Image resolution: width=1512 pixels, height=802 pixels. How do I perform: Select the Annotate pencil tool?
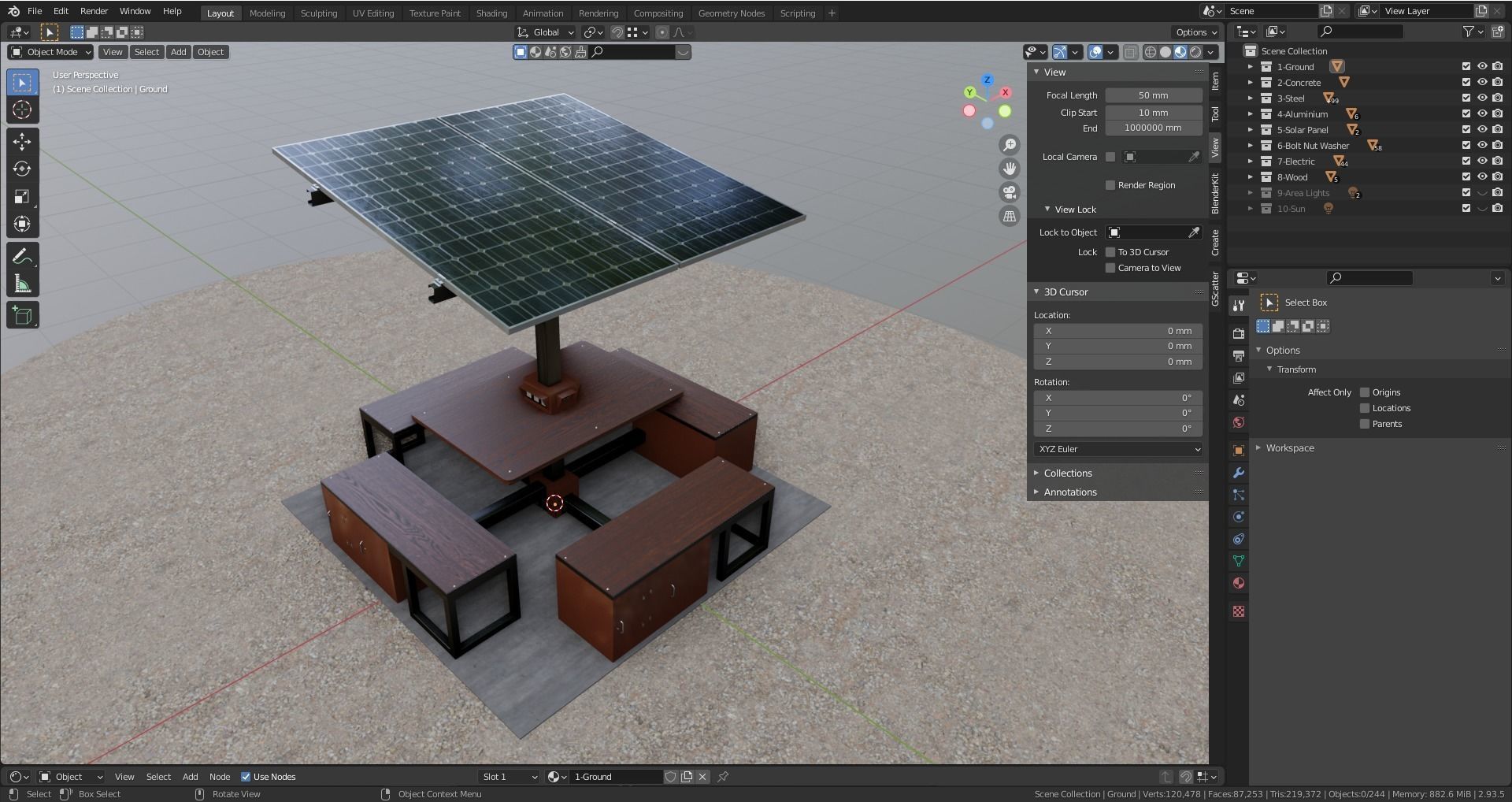point(22,256)
